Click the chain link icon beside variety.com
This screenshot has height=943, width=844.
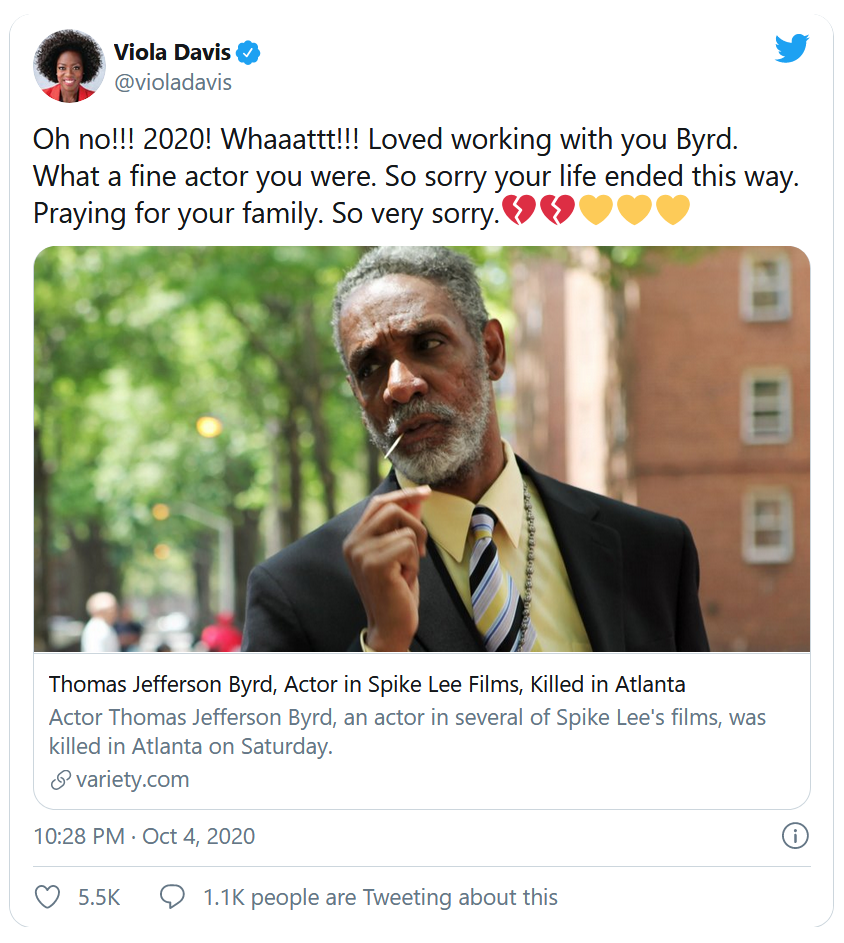click(60, 780)
